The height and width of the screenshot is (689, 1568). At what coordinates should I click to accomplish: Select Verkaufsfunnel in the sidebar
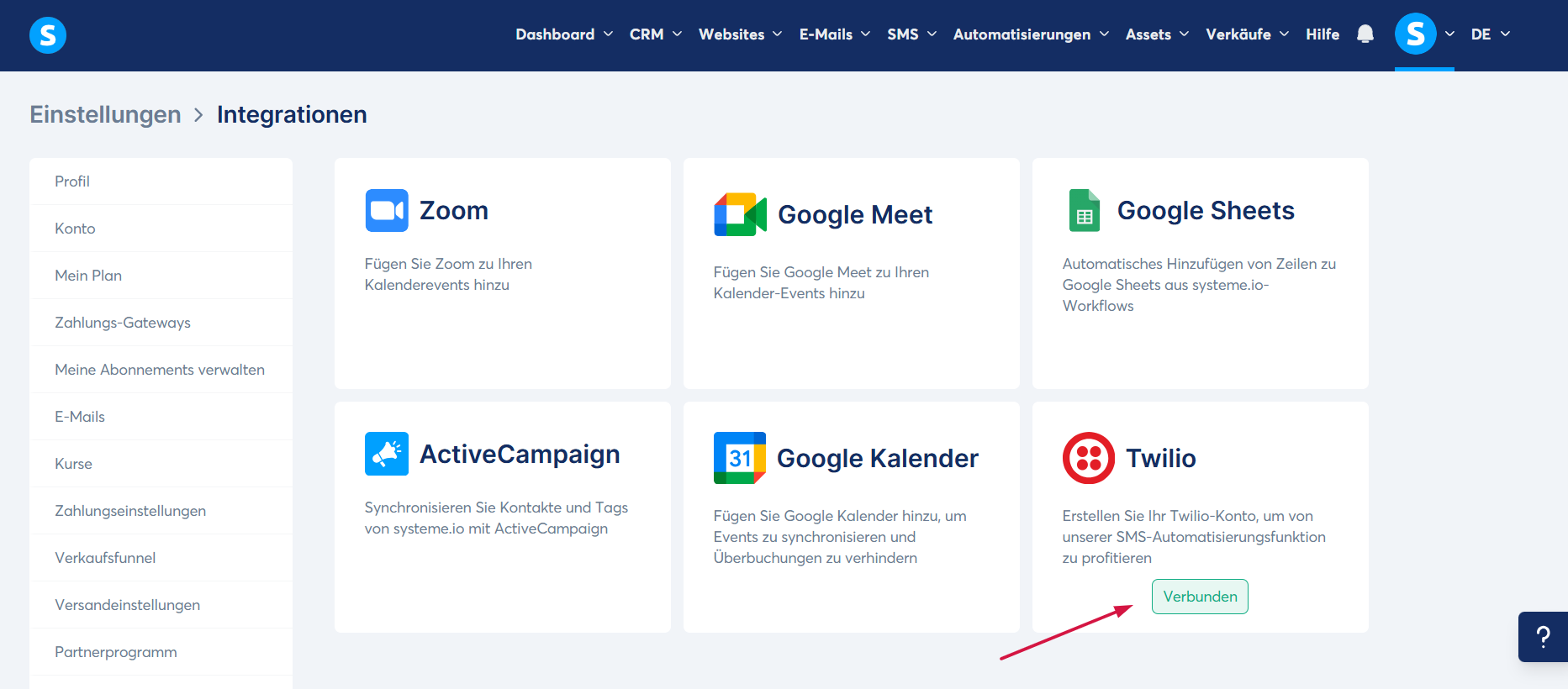pyautogui.click(x=161, y=558)
